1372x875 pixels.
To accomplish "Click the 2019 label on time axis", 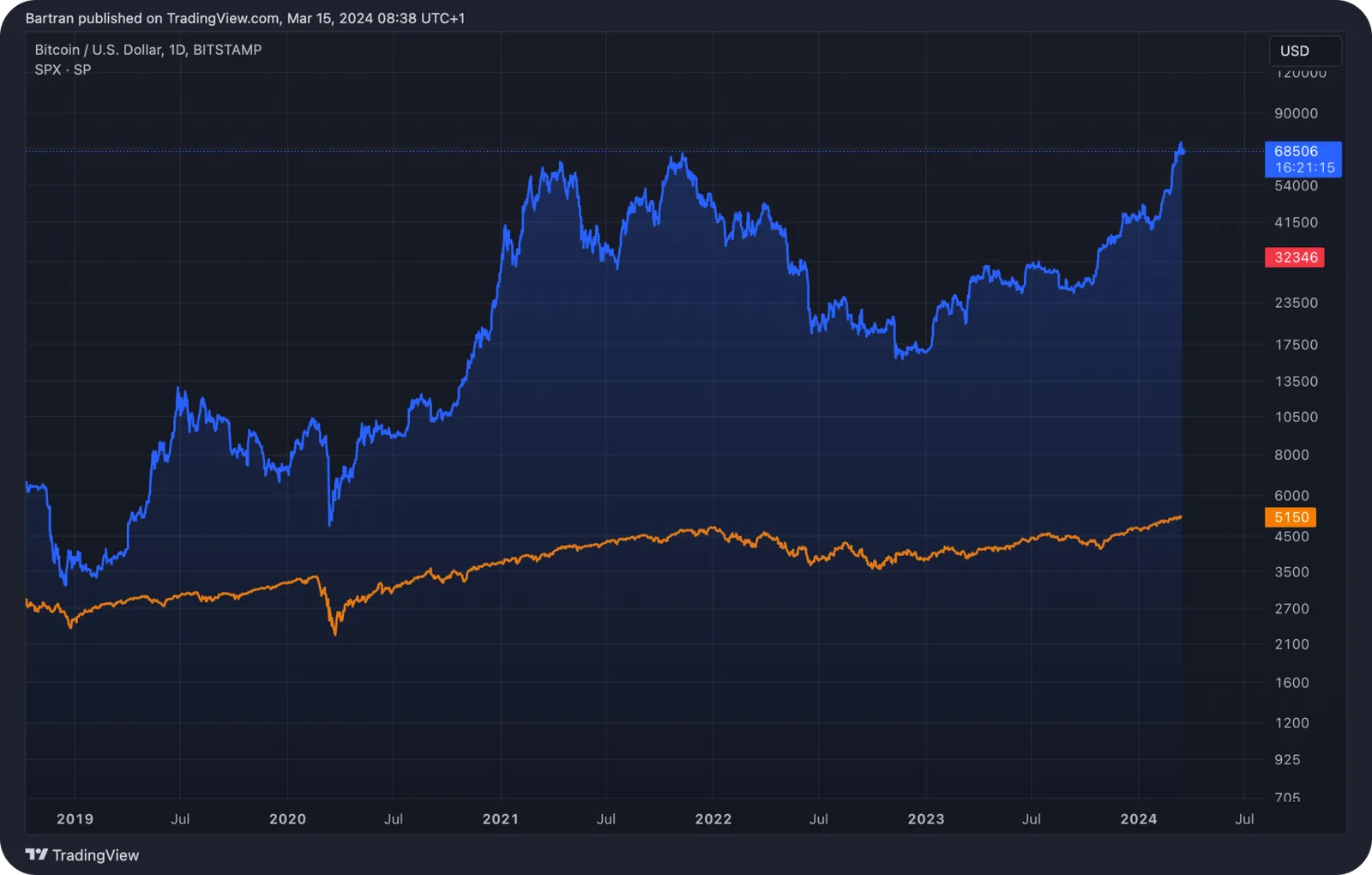I will (75, 819).
